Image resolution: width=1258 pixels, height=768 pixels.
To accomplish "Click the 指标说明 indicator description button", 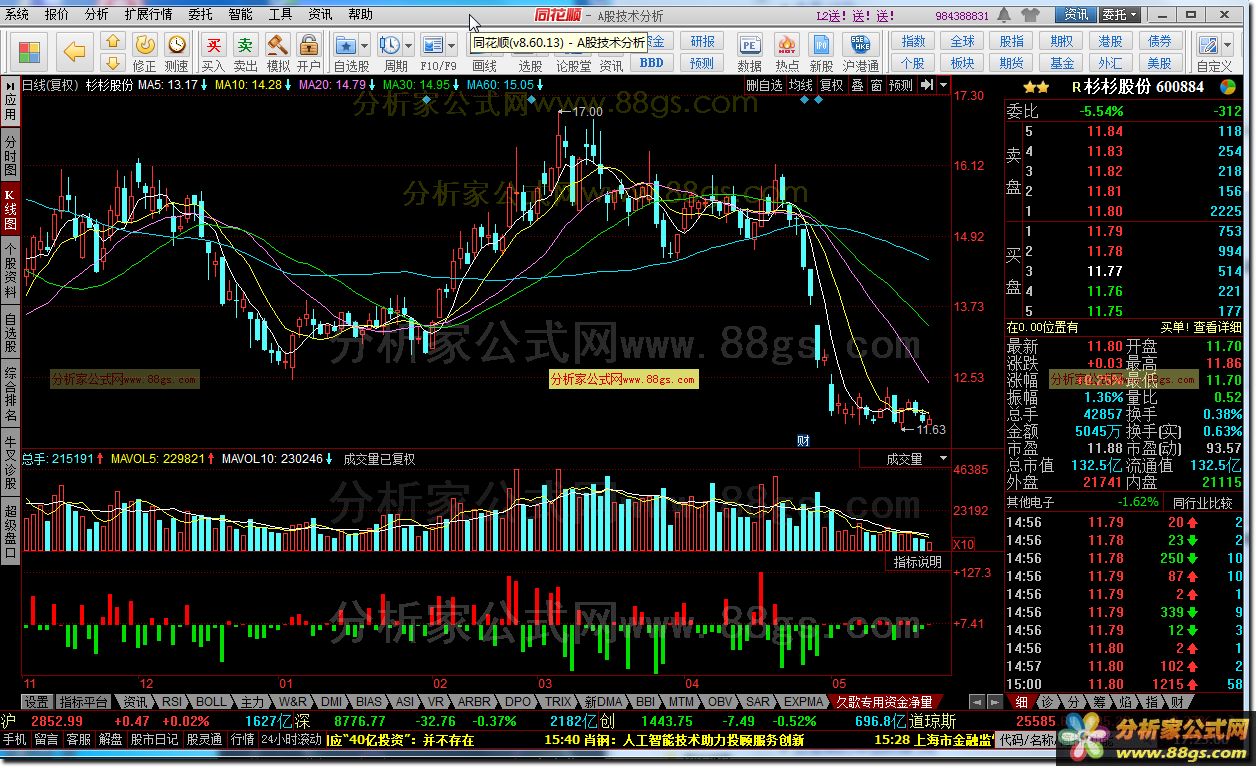I will pos(917,562).
